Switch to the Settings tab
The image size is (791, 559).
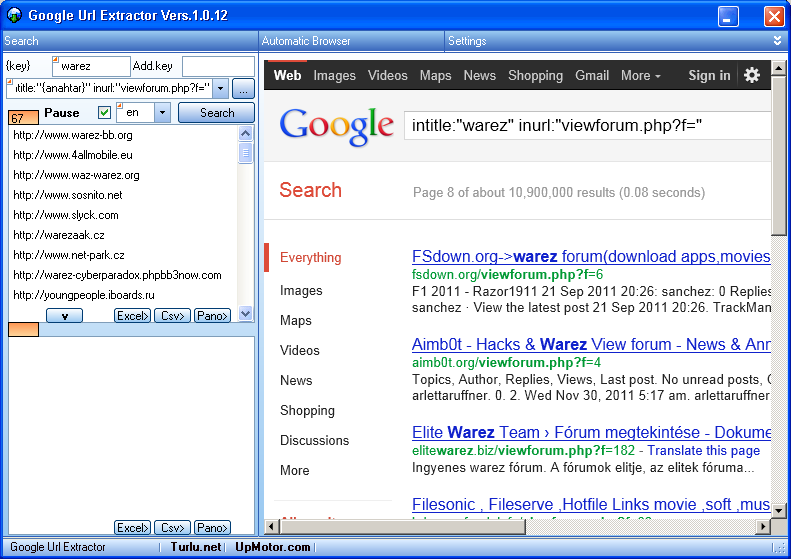click(467, 41)
